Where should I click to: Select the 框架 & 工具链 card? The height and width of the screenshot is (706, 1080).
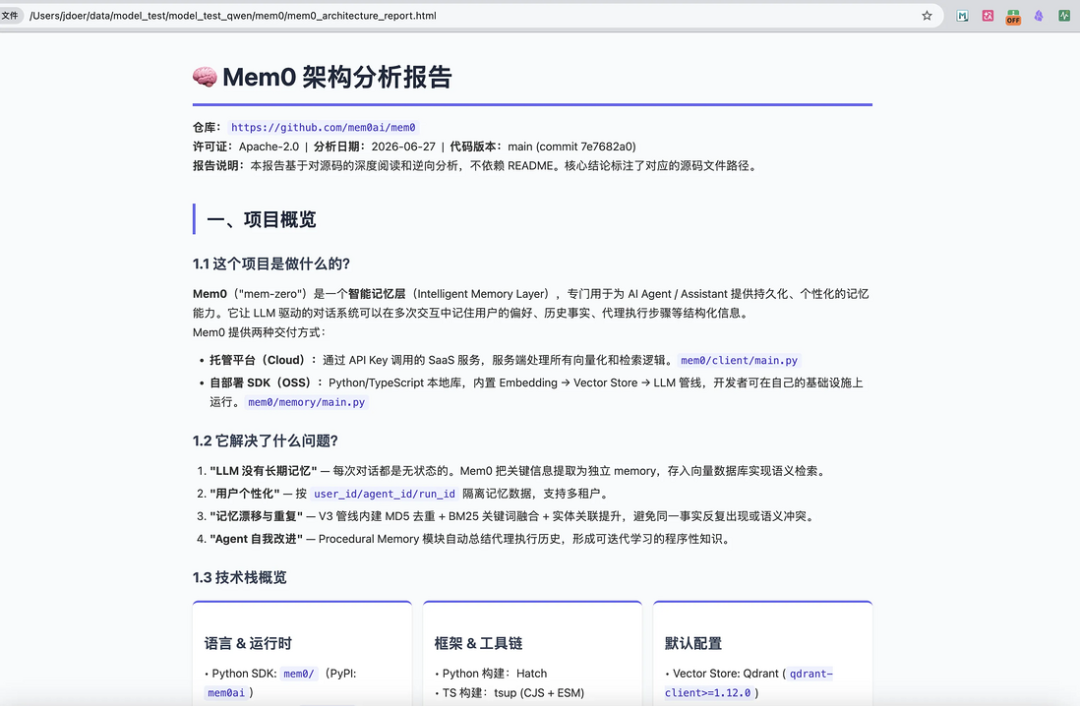(532, 653)
